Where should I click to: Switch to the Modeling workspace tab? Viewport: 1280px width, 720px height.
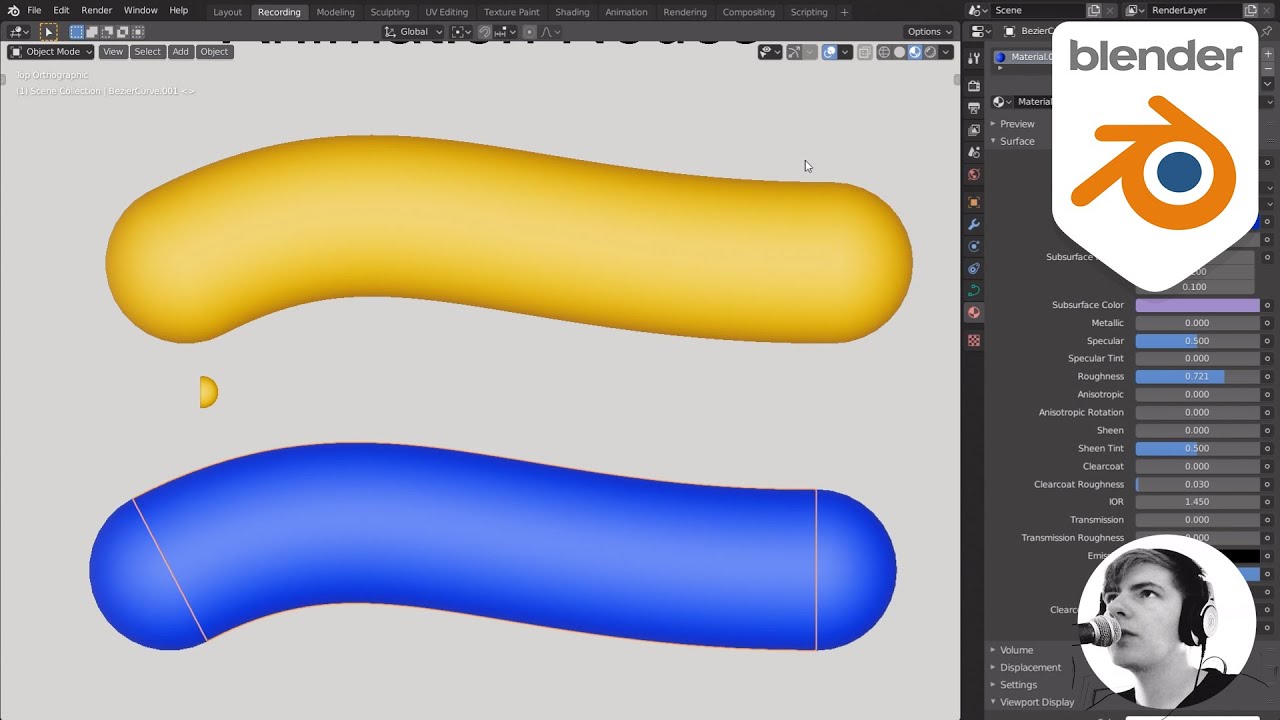pyautogui.click(x=335, y=12)
